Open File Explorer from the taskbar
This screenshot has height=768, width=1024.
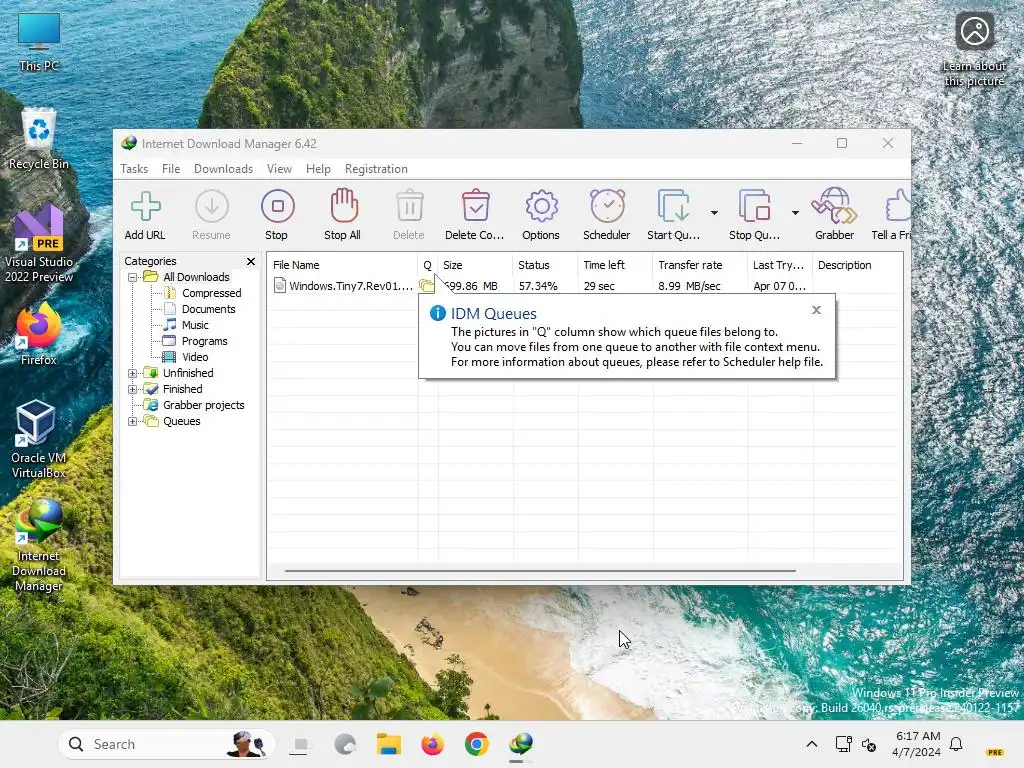click(389, 744)
